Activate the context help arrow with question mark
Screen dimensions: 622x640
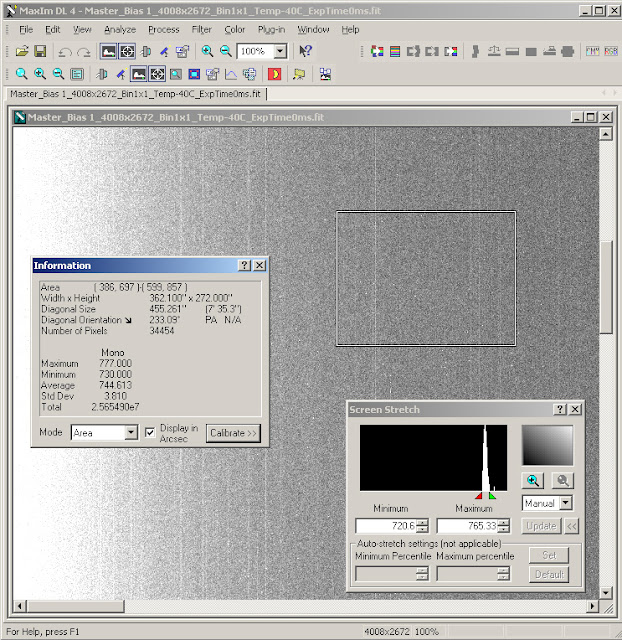(305, 51)
